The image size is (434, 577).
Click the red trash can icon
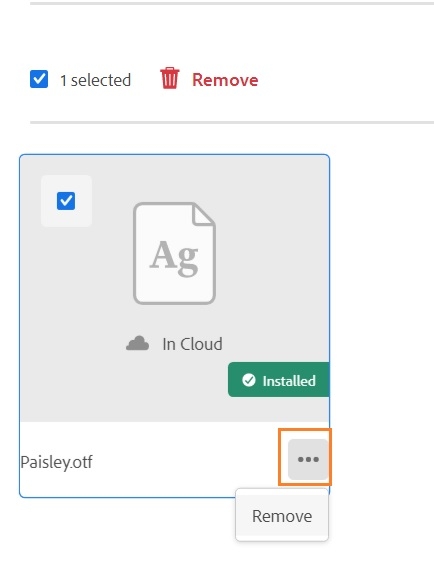pos(169,78)
